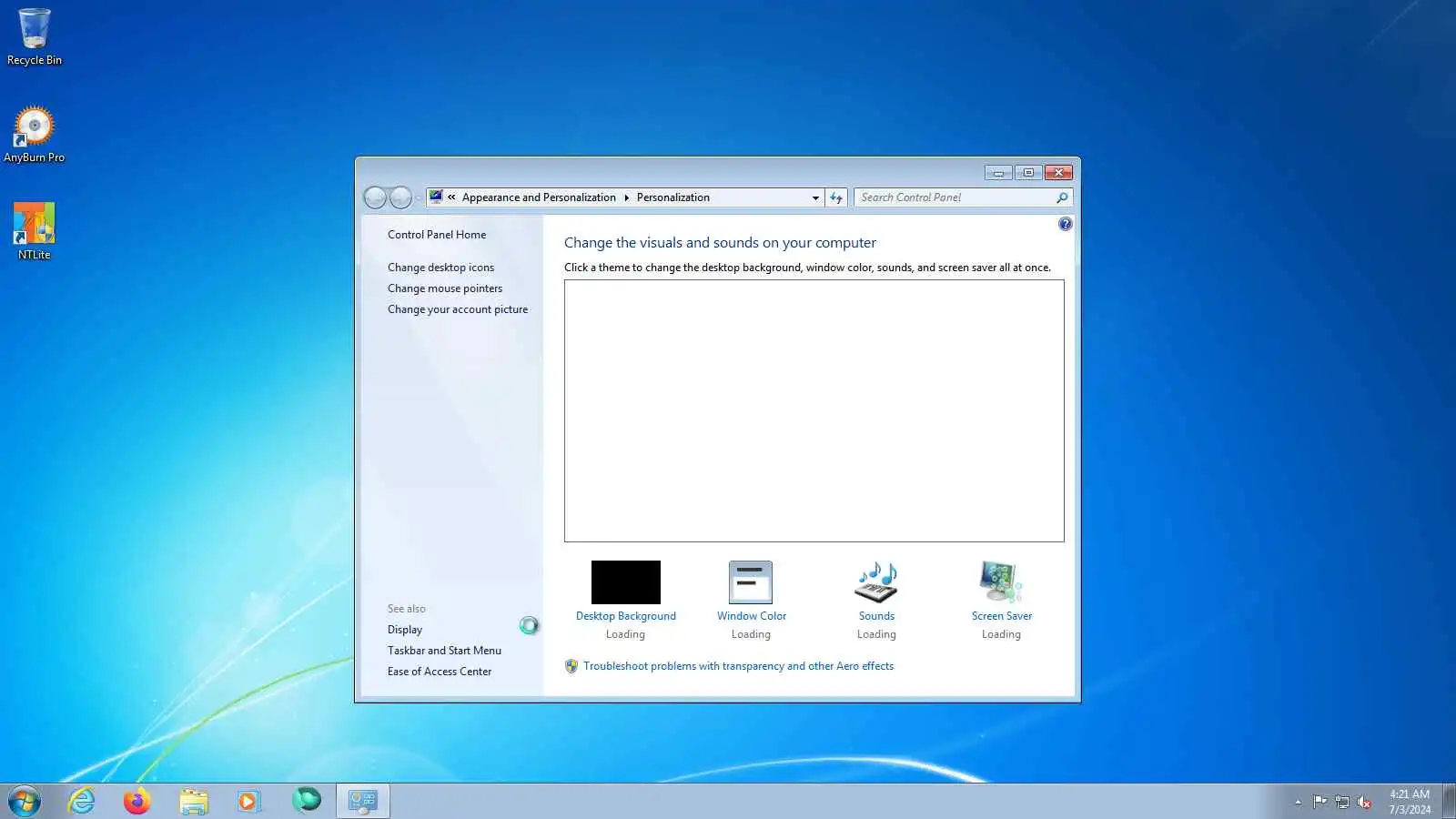Image resolution: width=1456 pixels, height=819 pixels.
Task: Click the Aero troubleshoot shield icon
Action: pyautogui.click(x=571, y=666)
